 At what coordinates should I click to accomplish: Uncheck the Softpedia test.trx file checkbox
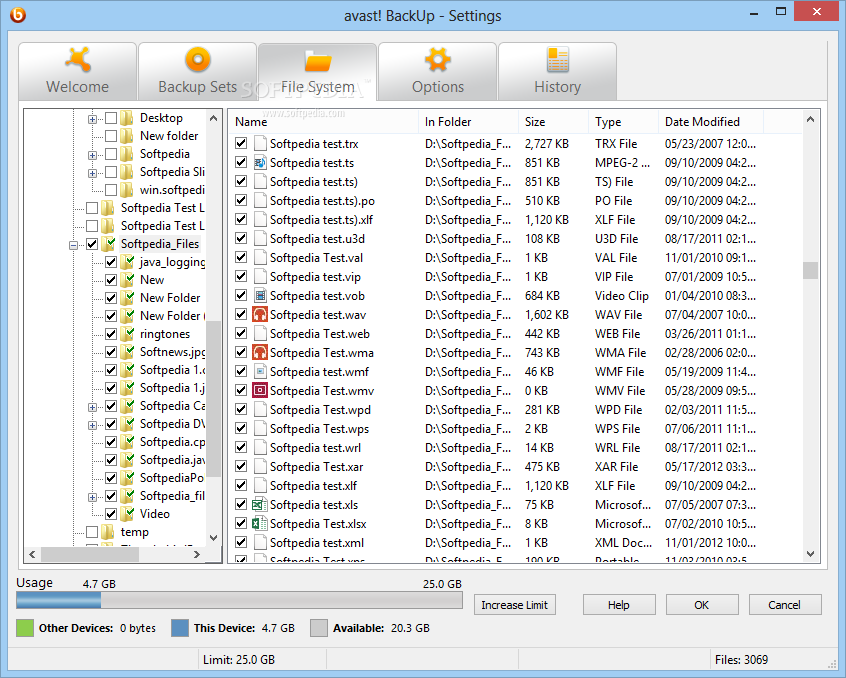[x=241, y=143]
